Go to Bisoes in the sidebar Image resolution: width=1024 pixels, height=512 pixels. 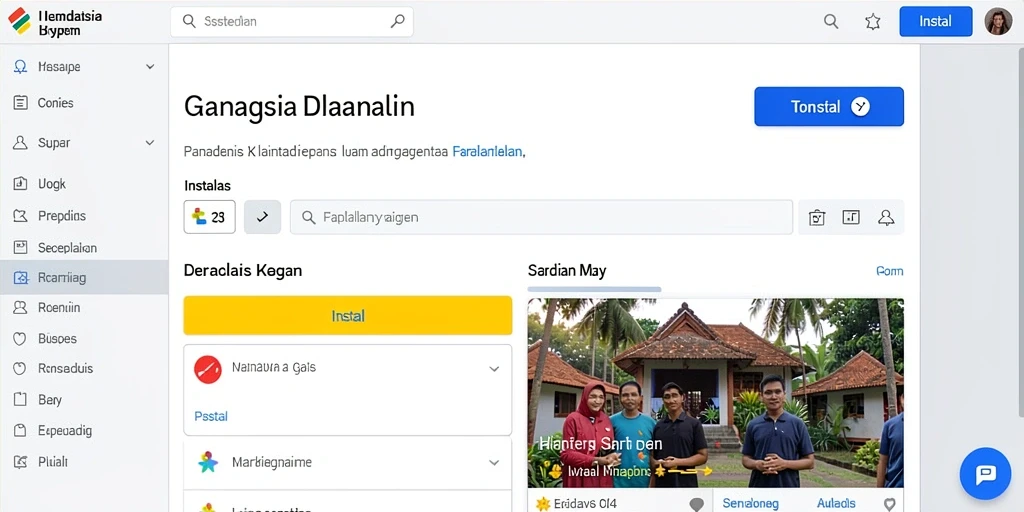(x=84, y=338)
